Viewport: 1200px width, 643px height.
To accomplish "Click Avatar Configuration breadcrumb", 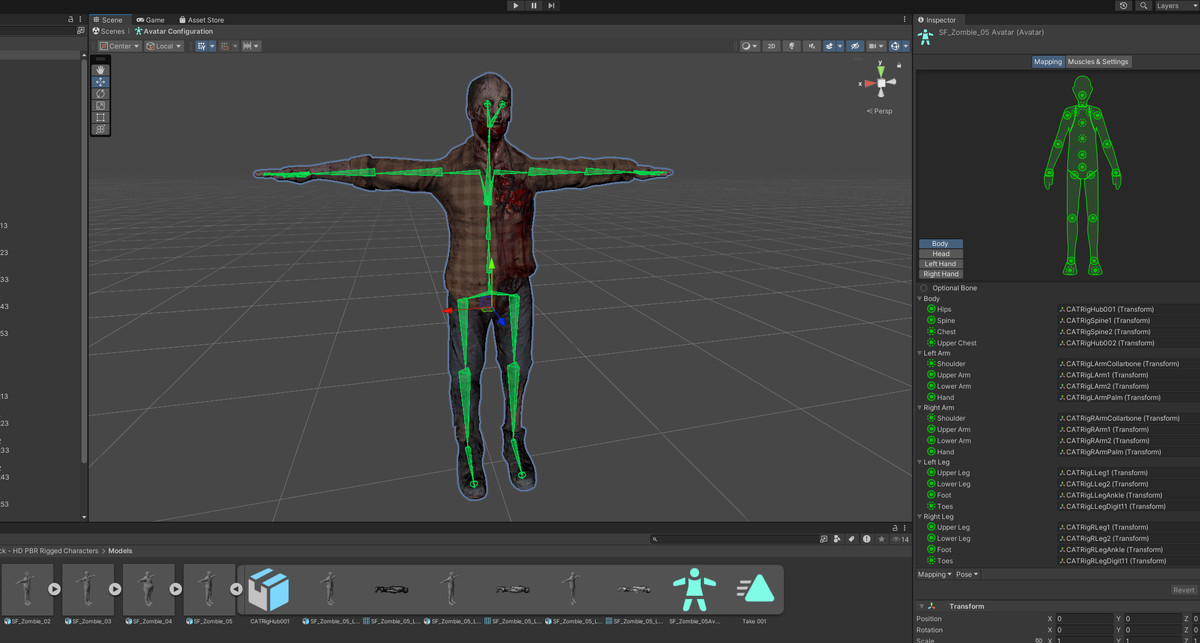I will [x=174, y=31].
